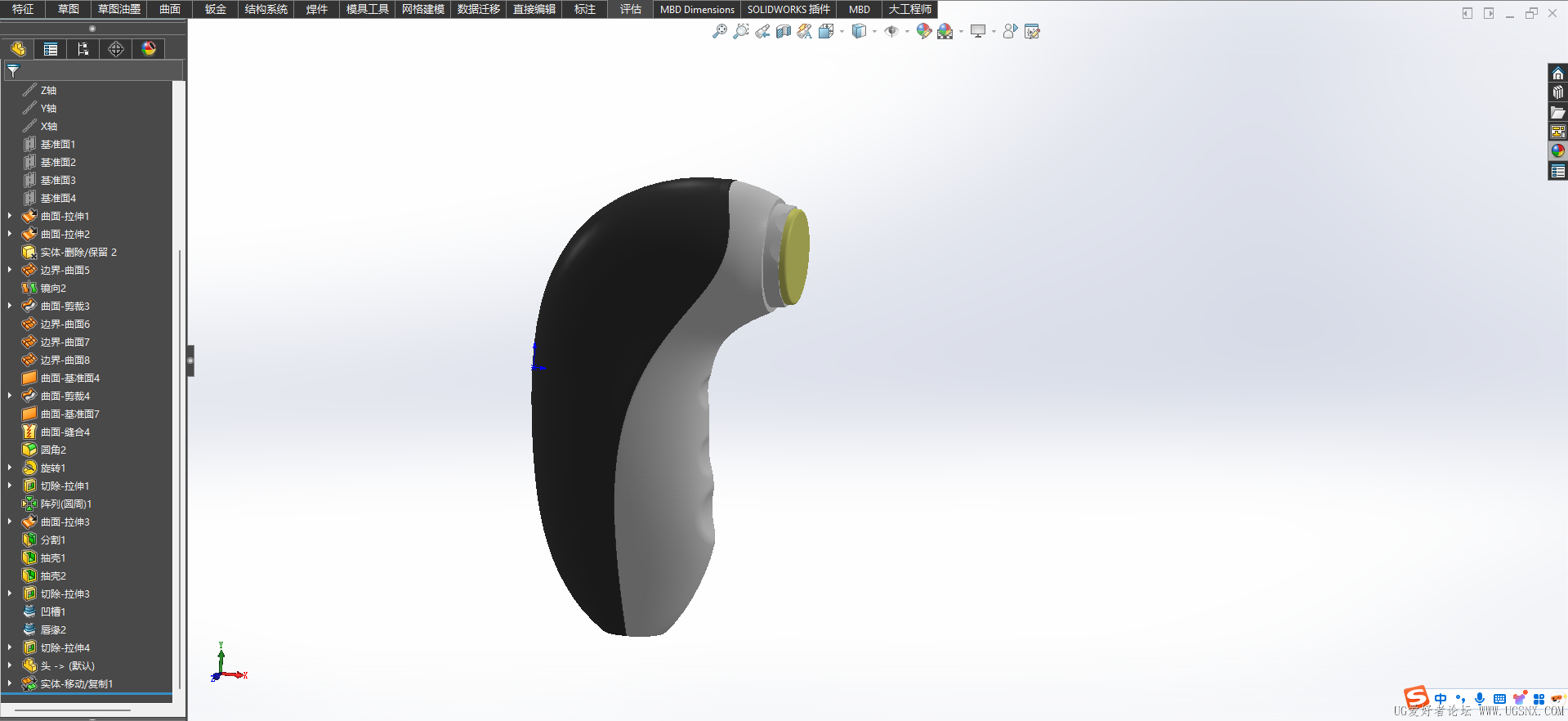Image resolution: width=1568 pixels, height=721 pixels.
Task: Open Appearances task pane color ball icon
Action: pyautogui.click(x=1558, y=151)
